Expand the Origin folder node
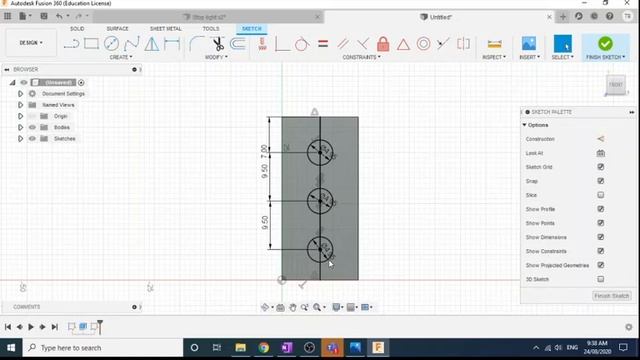The width and height of the screenshot is (640, 360). coord(20,116)
